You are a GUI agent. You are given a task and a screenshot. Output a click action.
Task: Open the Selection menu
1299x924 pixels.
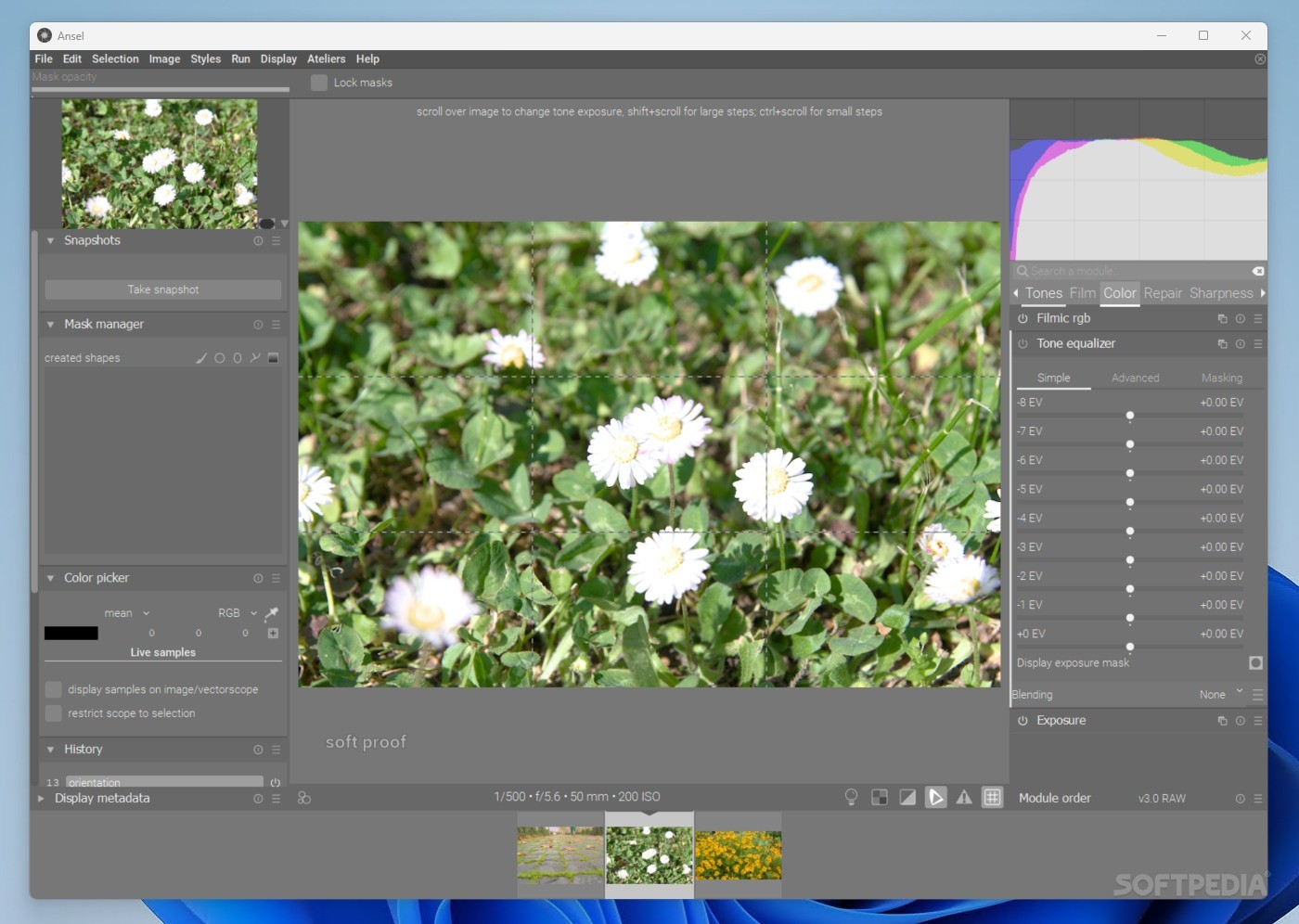115,58
